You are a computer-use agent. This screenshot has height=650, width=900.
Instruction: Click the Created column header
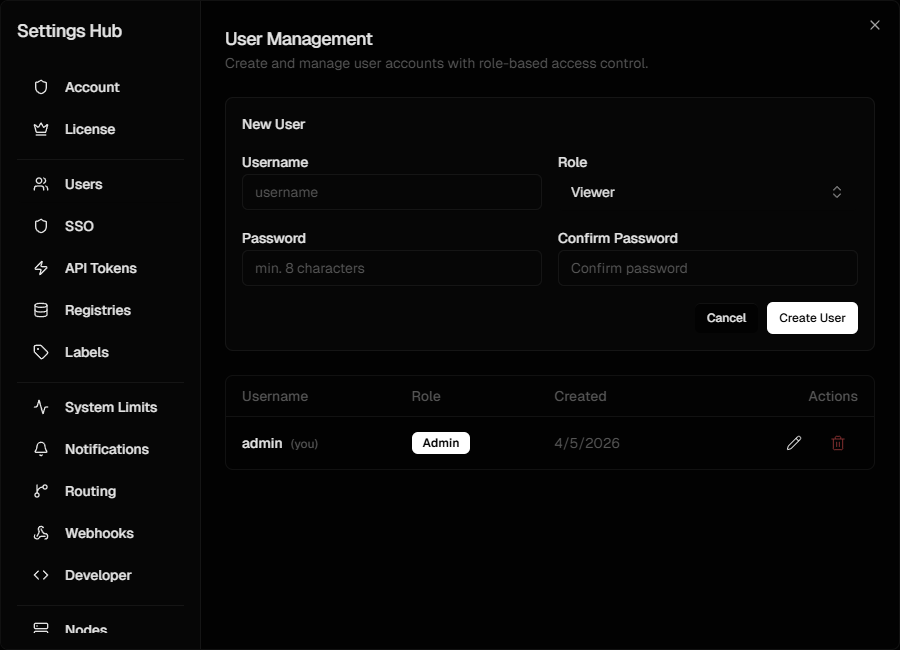coord(580,396)
